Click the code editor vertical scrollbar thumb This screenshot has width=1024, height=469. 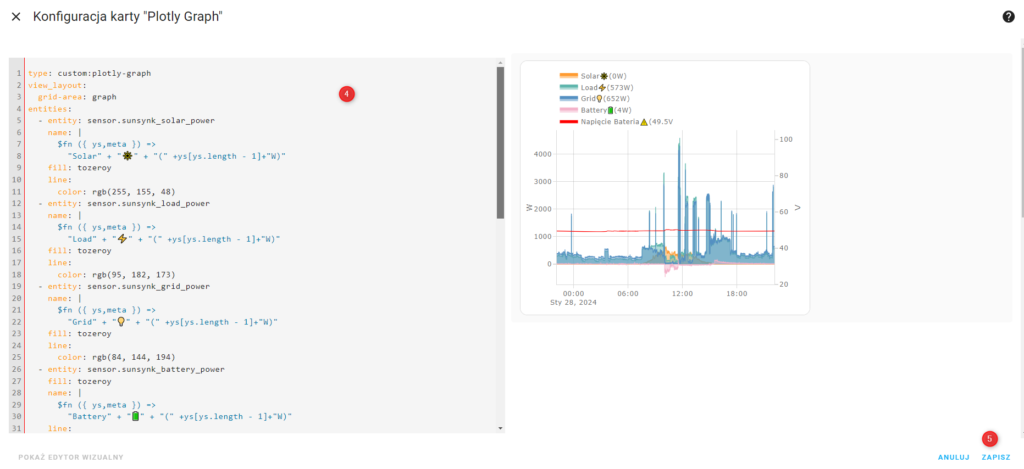click(x=500, y=140)
